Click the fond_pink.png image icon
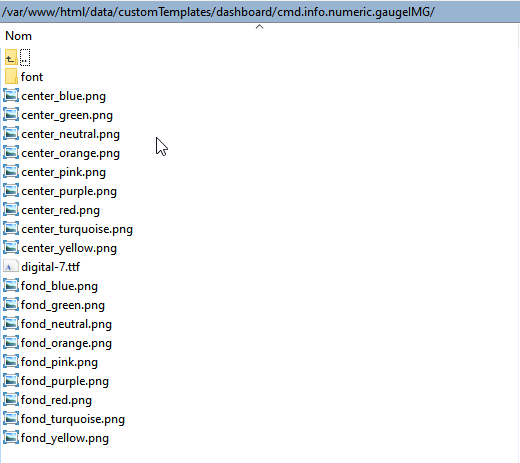520x463 pixels. pyautogui.click(x=11, y=362)
